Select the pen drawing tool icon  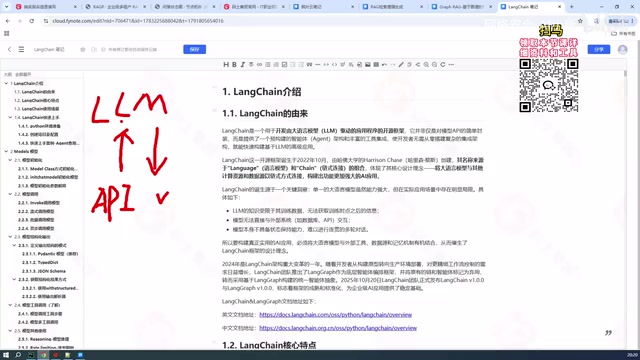point(401,64)
